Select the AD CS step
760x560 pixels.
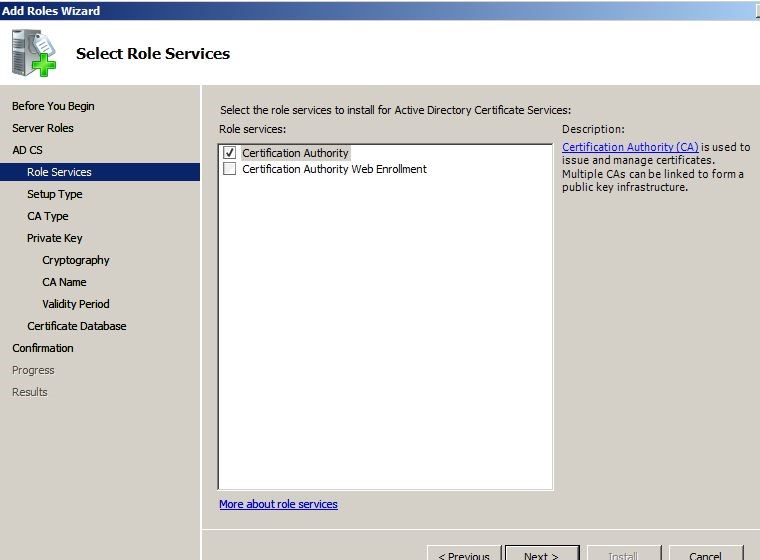click(x=27, y=150)
